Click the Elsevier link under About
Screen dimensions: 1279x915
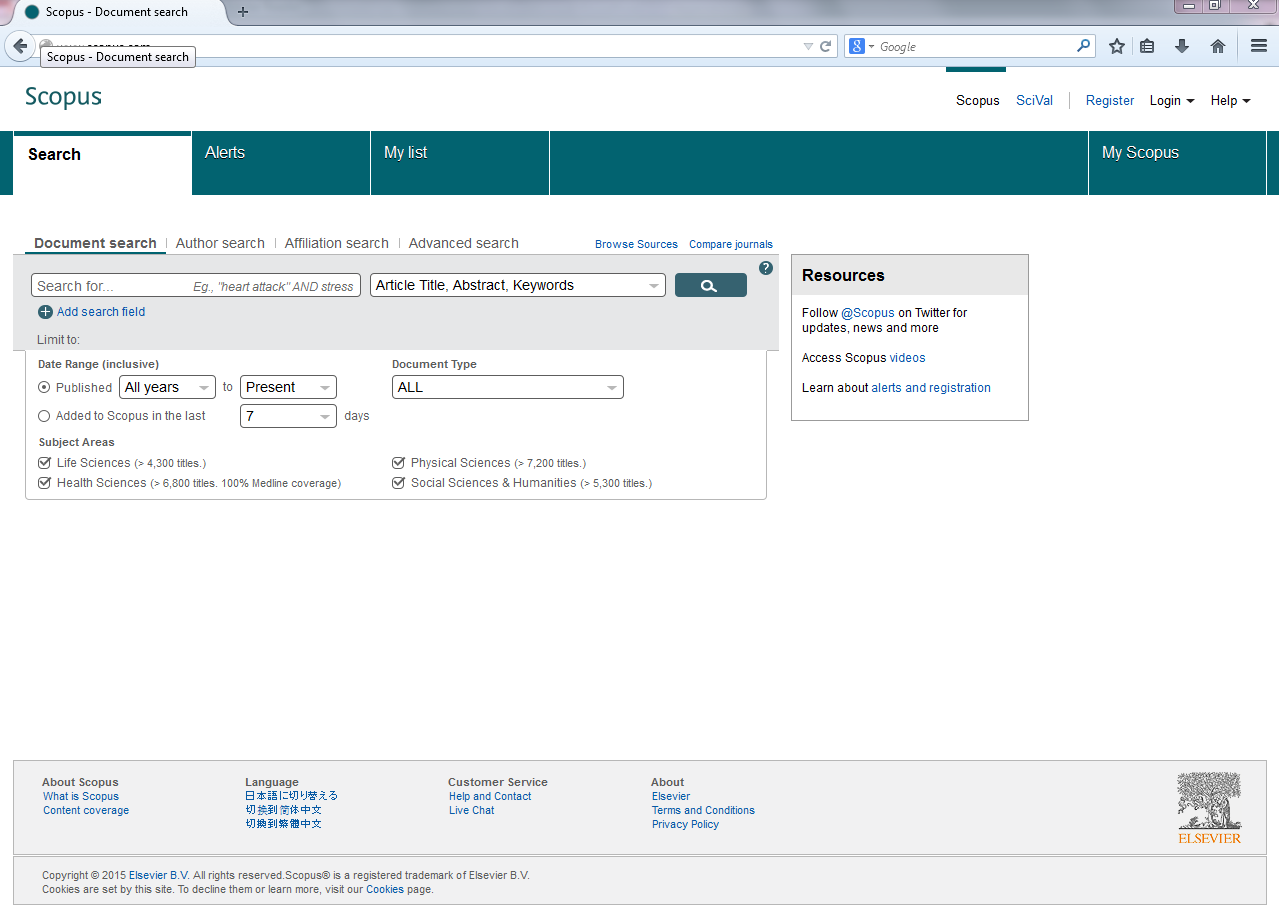tap(671, 796)
